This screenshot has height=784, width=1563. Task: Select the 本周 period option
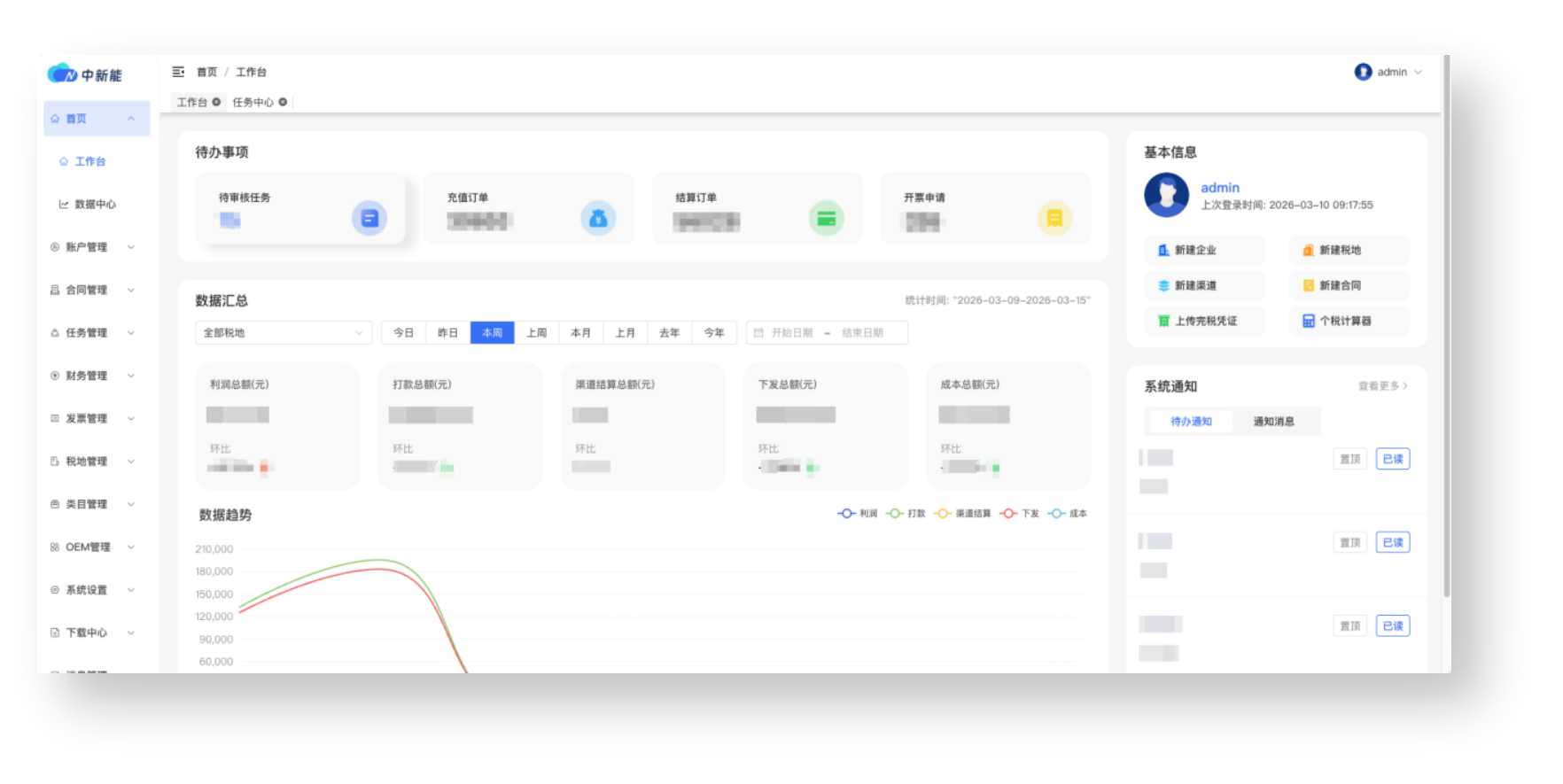point(492,333)
